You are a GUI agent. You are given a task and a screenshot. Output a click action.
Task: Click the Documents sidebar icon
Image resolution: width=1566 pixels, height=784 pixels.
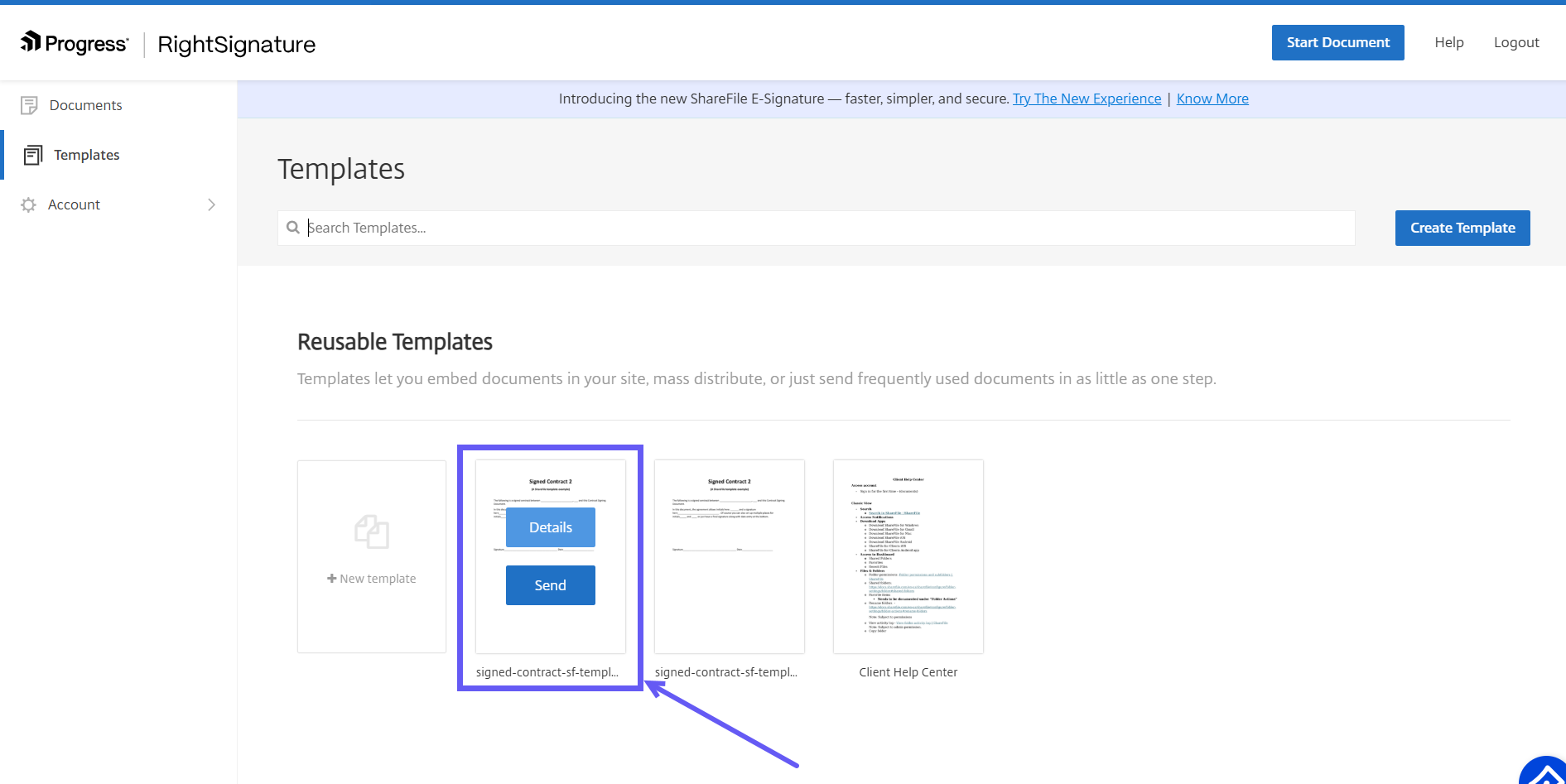(x=29, y=105)
